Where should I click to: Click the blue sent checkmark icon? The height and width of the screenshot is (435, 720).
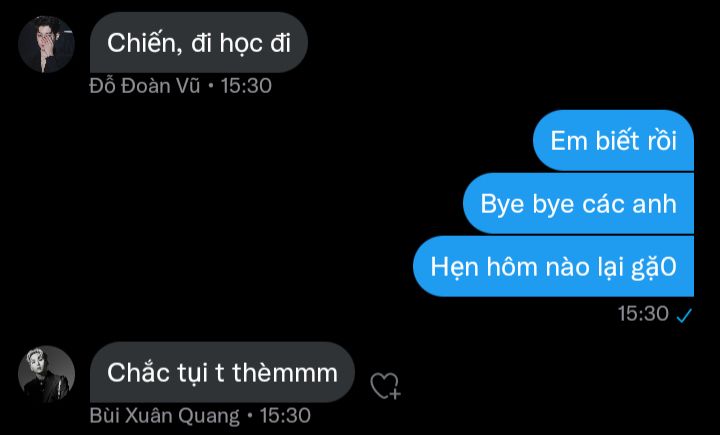684,315
